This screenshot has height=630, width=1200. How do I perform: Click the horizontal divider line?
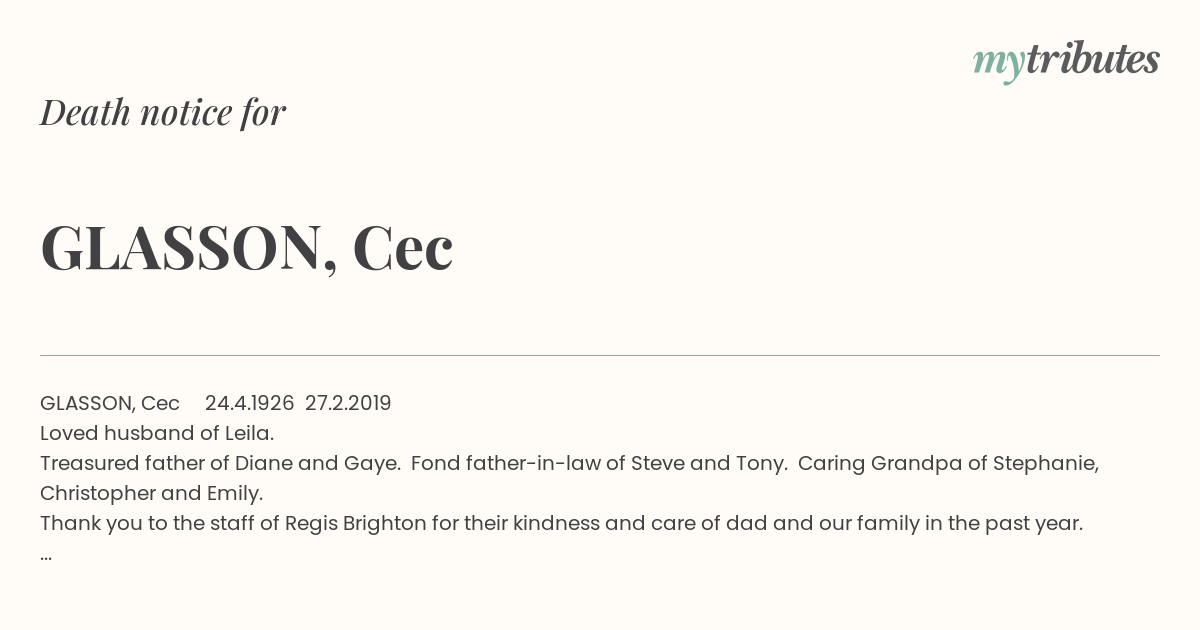pyautogui.click(x=600, y=355)
